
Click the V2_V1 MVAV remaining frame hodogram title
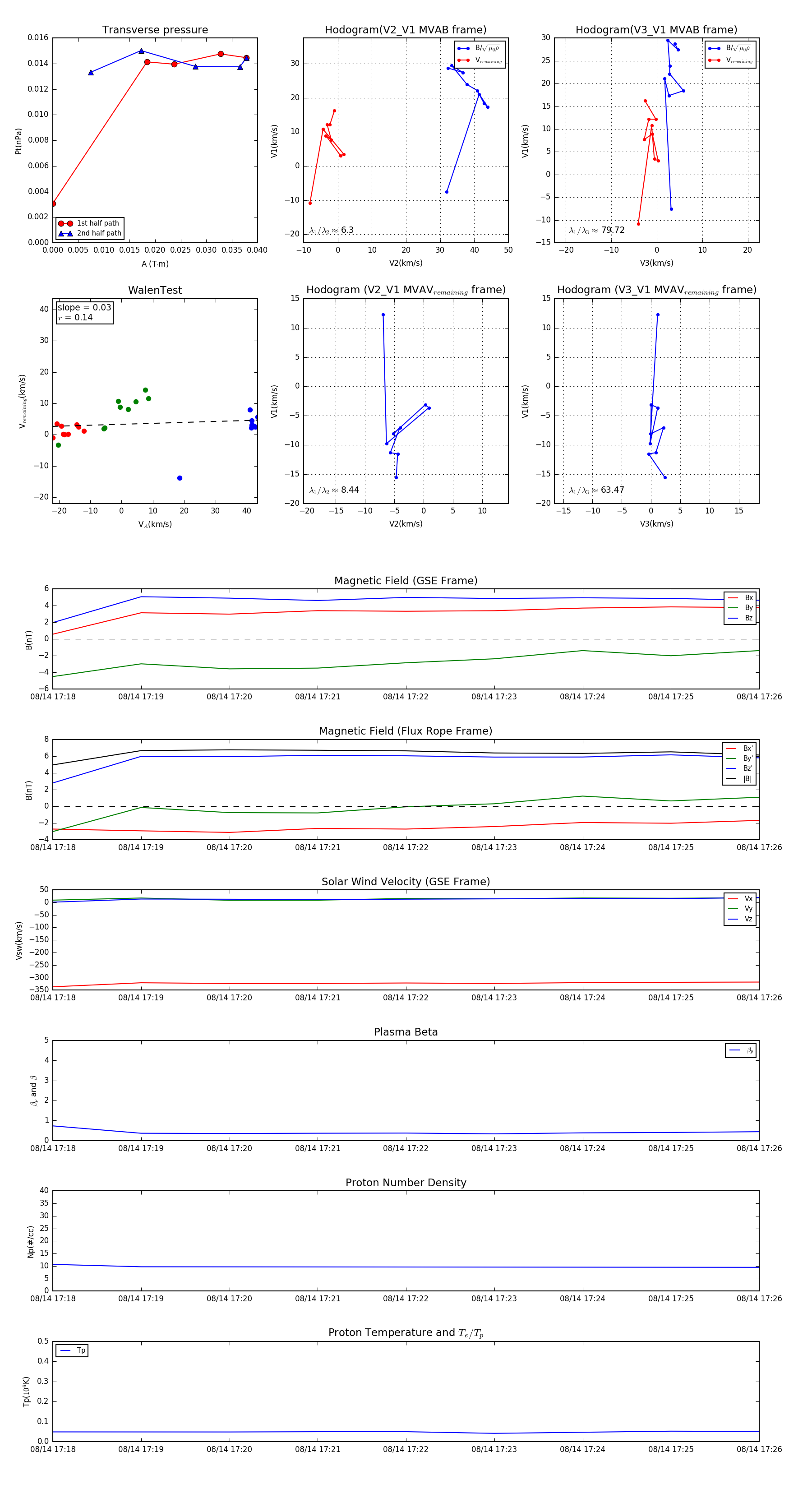(406, 290)
